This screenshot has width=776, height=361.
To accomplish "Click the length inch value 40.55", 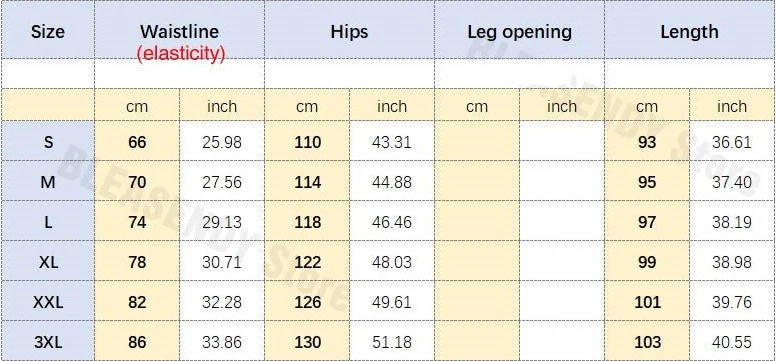I will pos(732,342).
